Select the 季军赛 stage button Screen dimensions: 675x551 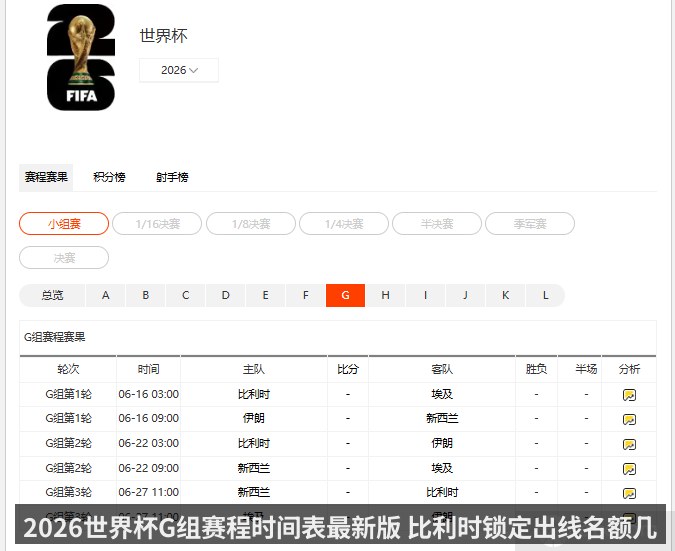[530, 224]
